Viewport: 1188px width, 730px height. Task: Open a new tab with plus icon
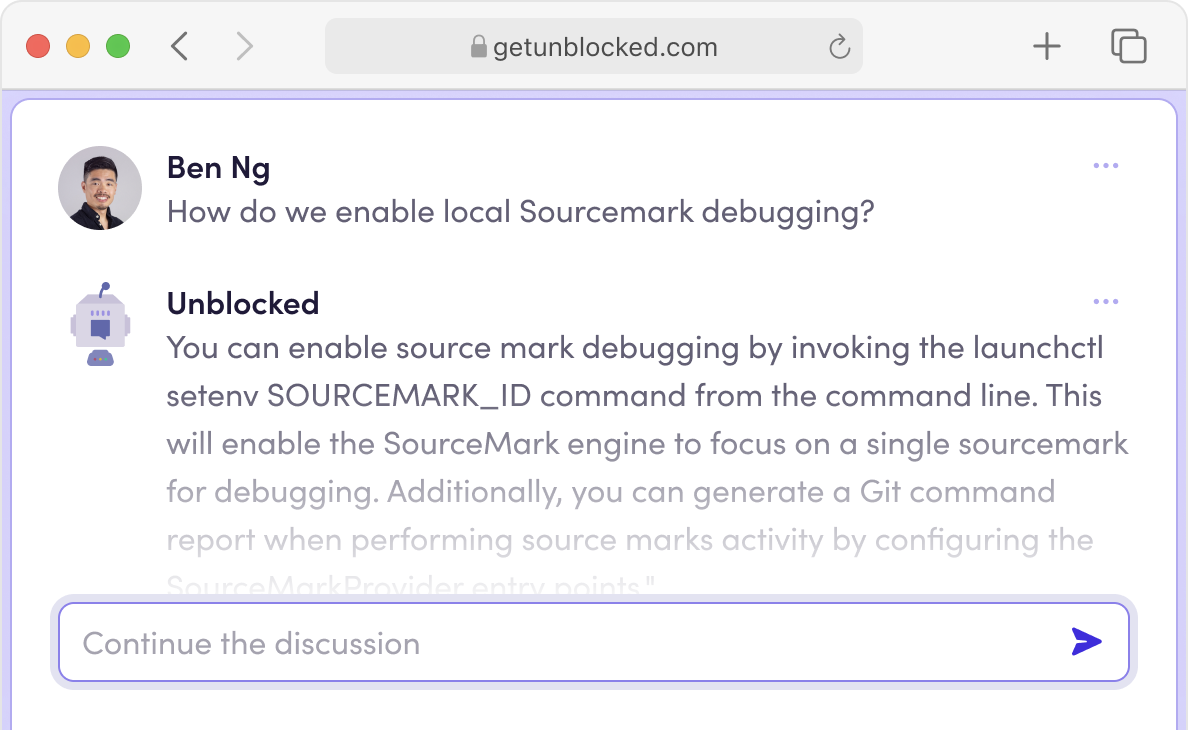point(1046,46)
